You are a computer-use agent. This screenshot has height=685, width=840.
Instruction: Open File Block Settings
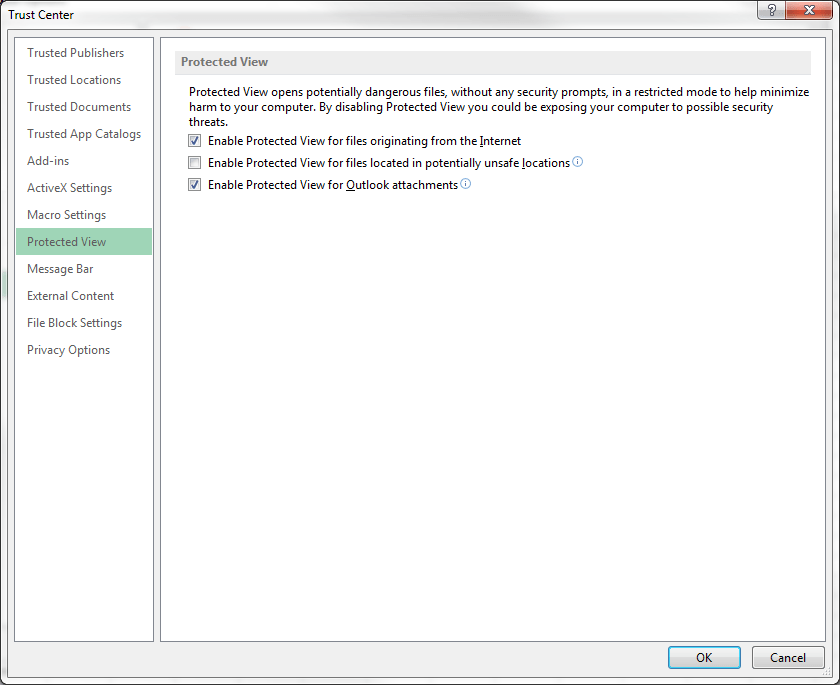pyautogui.click(x=73, y=322)
